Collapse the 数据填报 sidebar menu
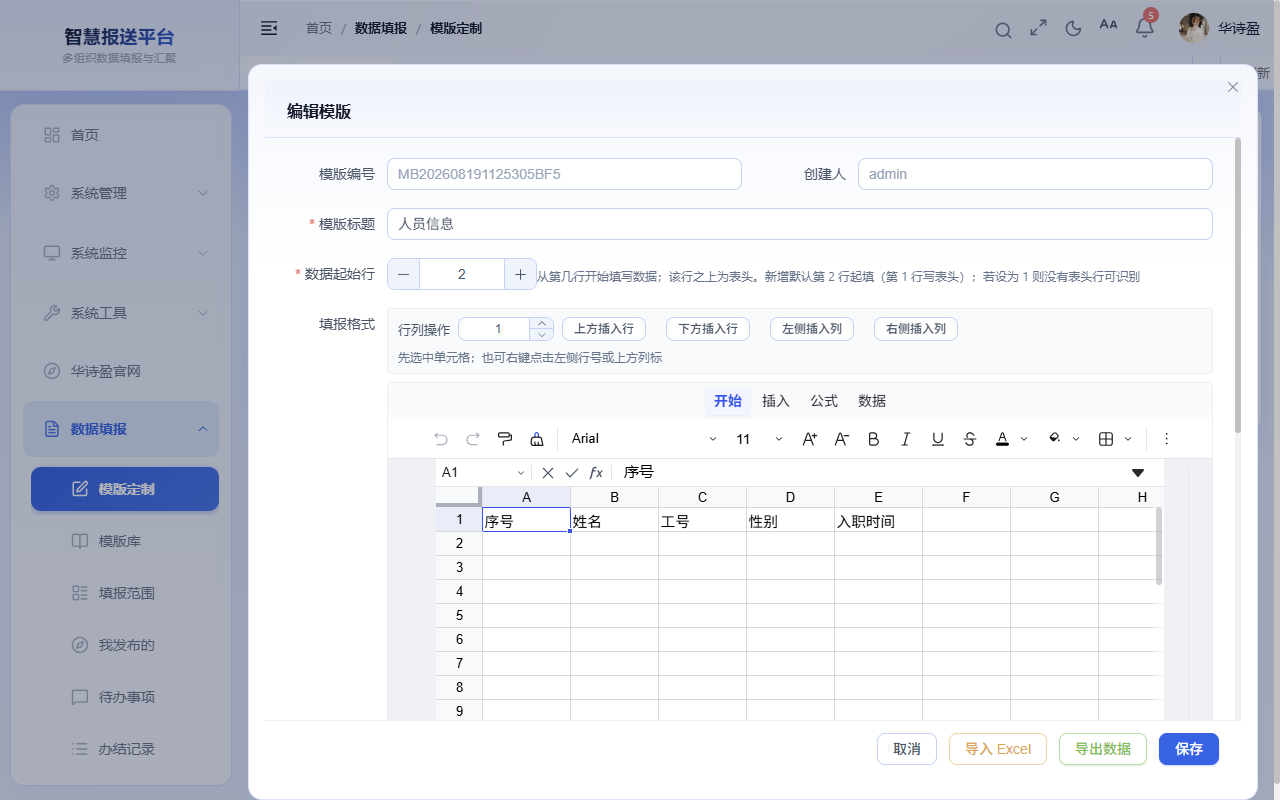The width and height of the screenshot is (1280, 800). click(x=121, y=429)
